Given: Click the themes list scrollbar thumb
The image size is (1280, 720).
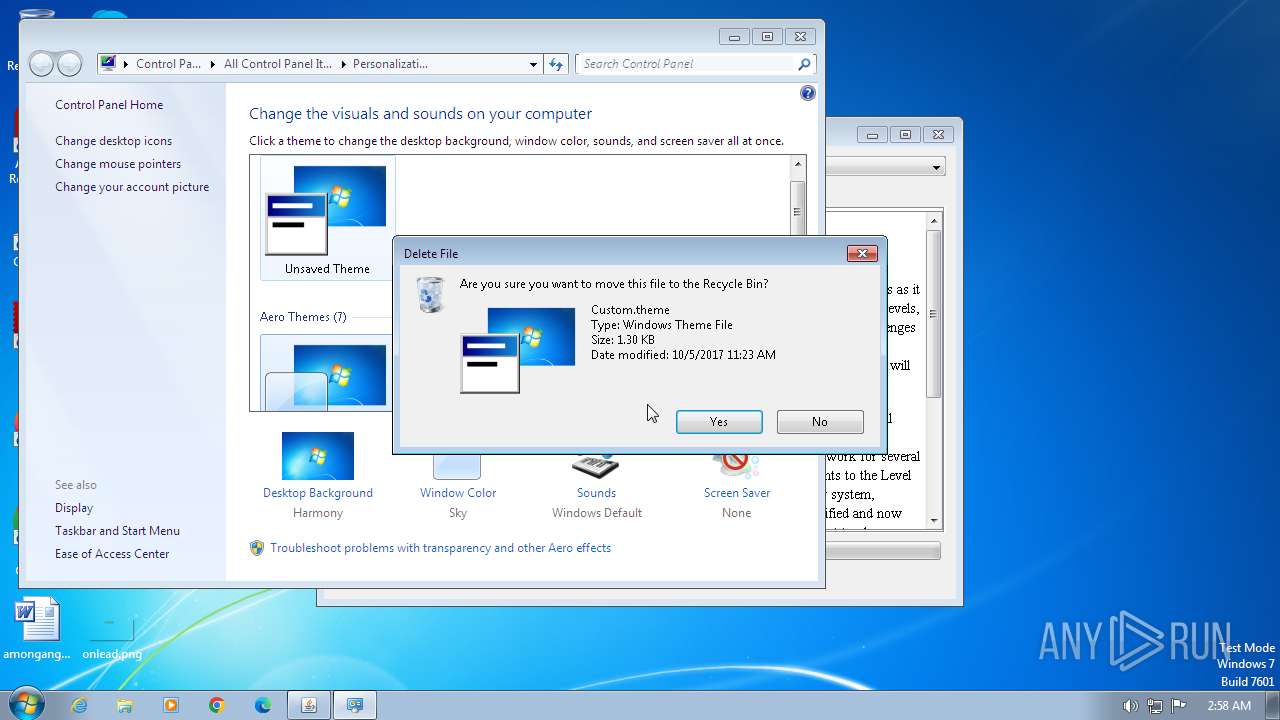Looking at the screenshot, I should [x=797, y=212].
